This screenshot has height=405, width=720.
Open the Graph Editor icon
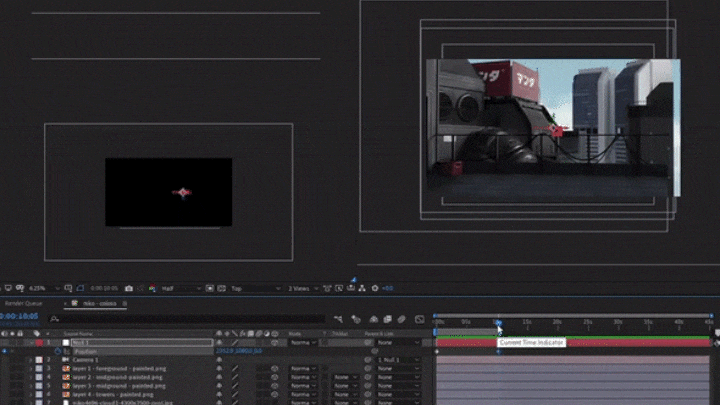point(419,319)
